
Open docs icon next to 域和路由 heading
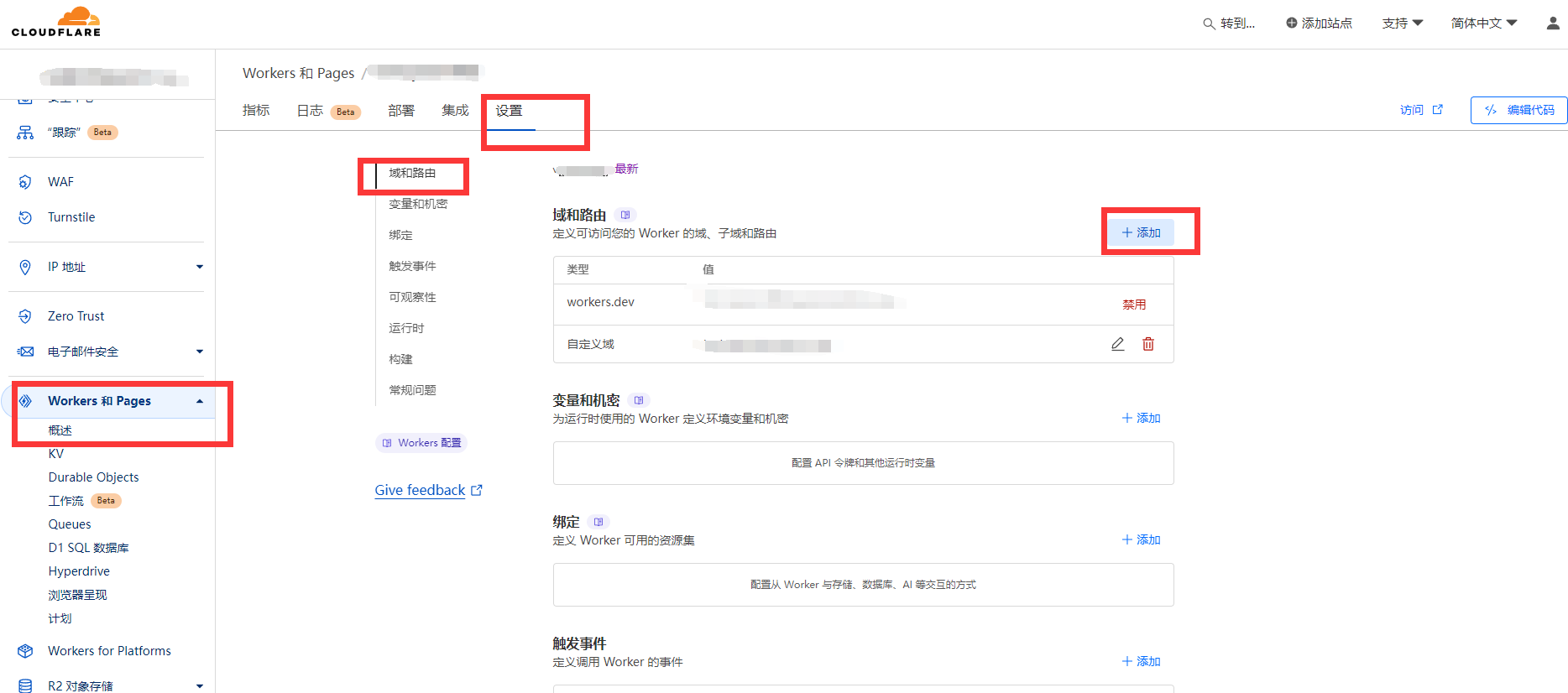[625, 215]
